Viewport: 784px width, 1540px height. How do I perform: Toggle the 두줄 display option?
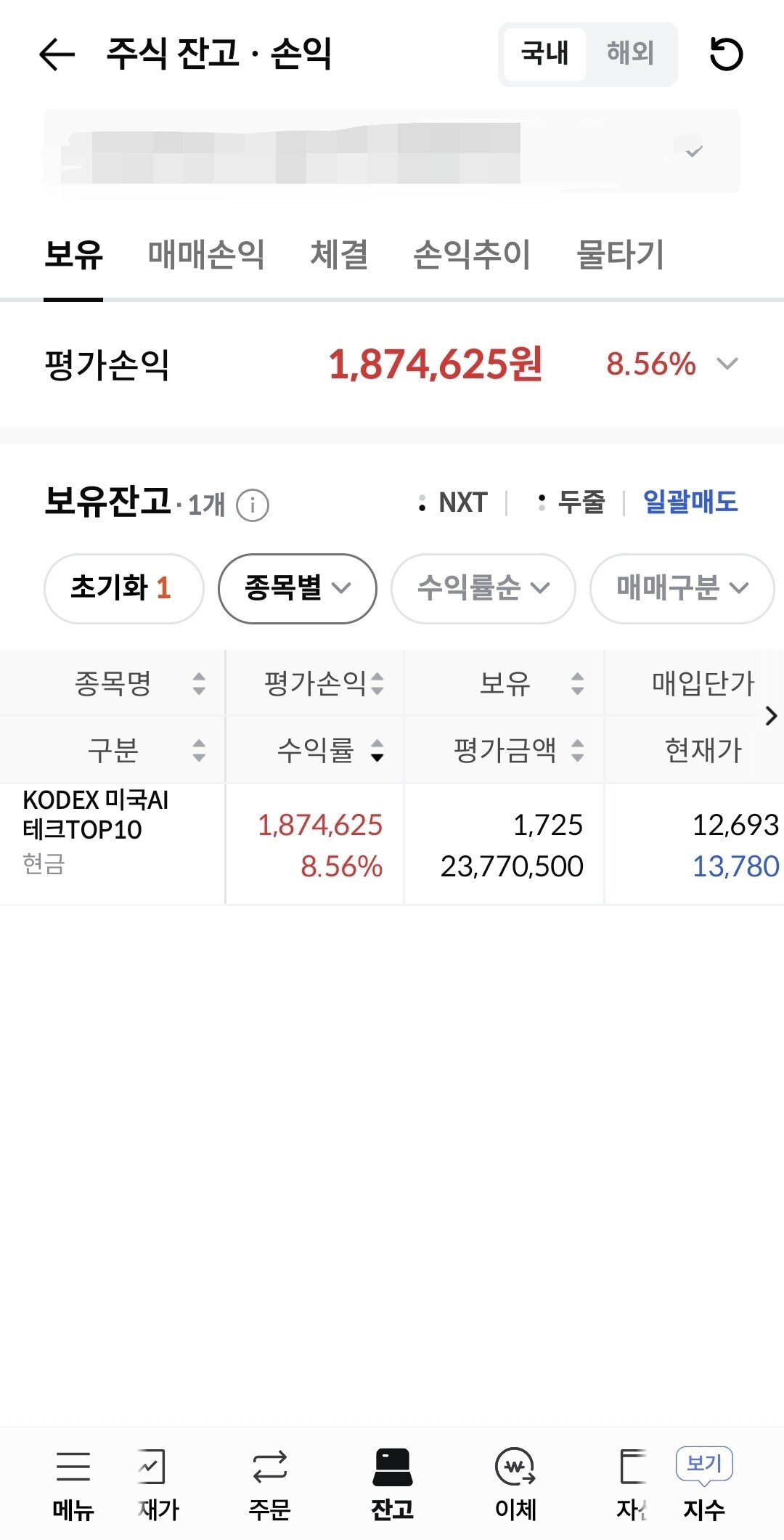coord(572,502)
